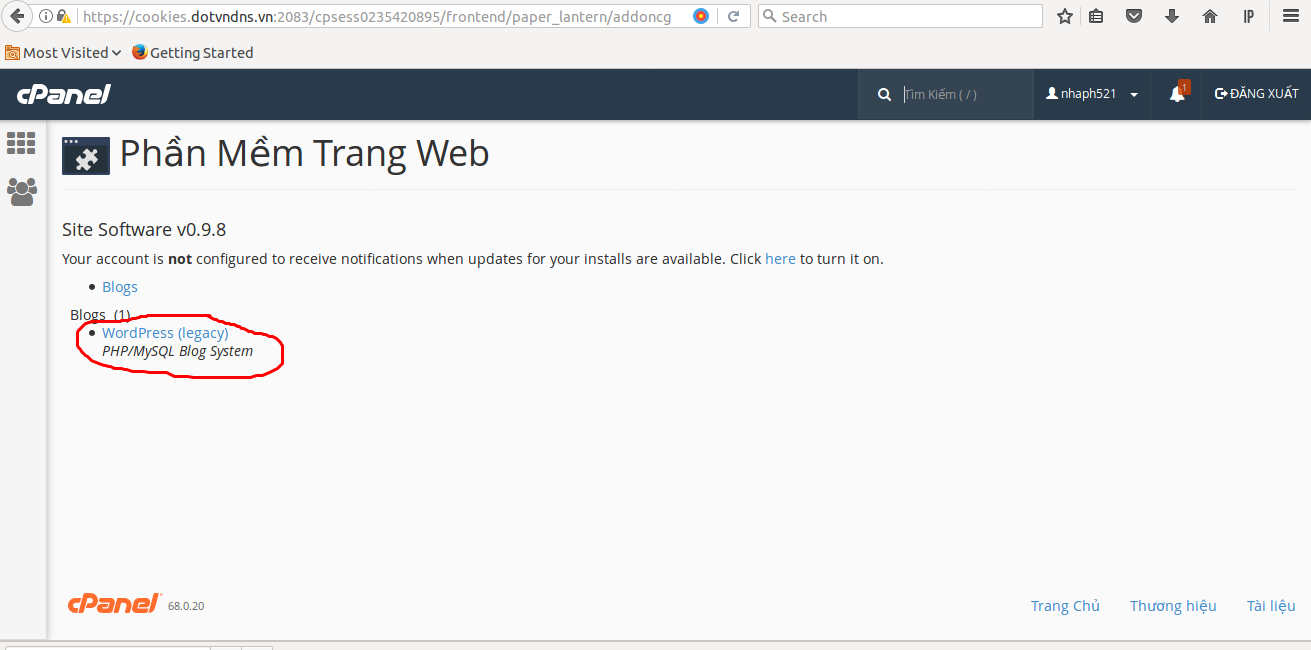1311x650 pixels.
Task: Open downloads arrow icon
Action: [x=1172, y=16]
